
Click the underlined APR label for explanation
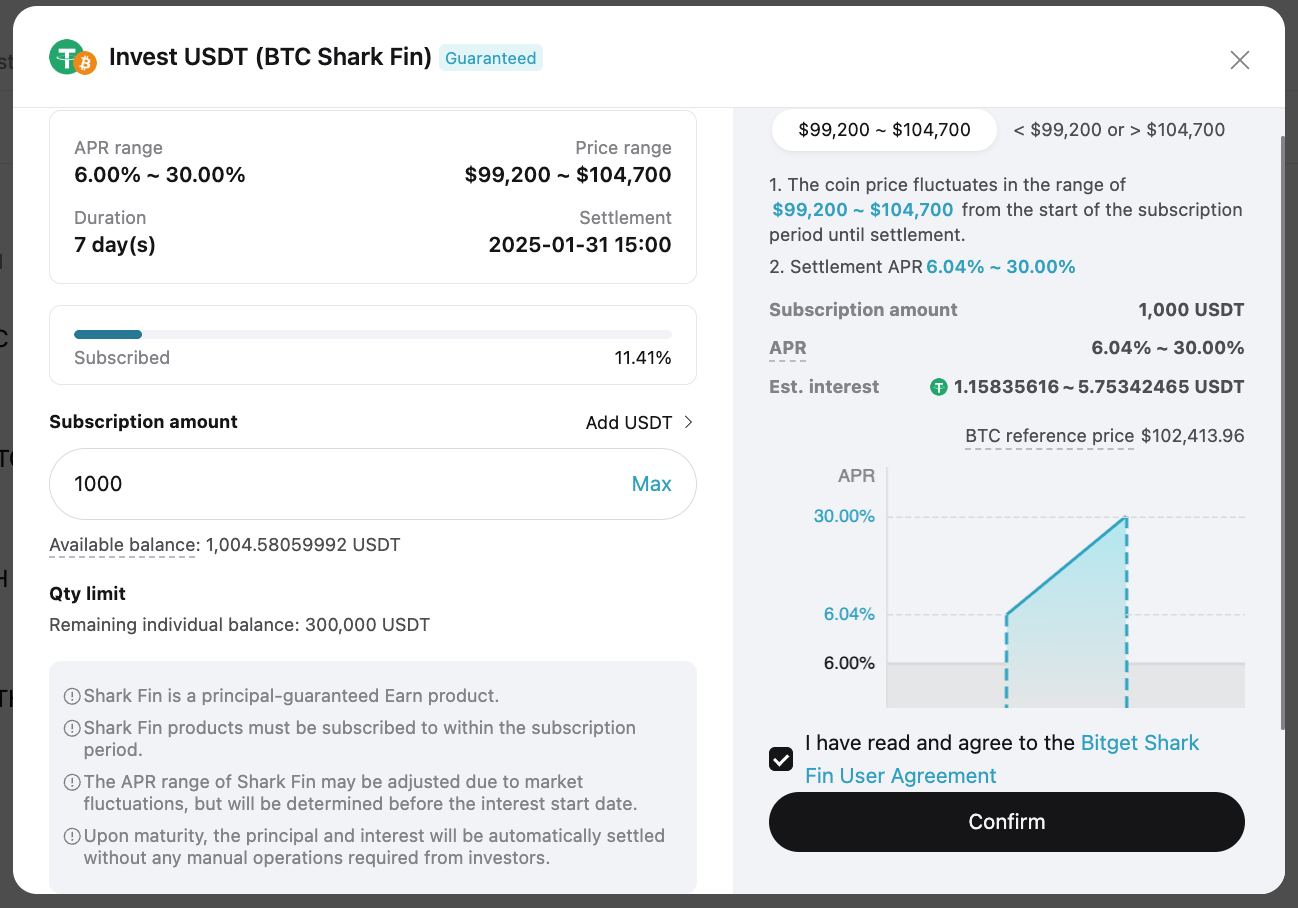pos(788,349)
